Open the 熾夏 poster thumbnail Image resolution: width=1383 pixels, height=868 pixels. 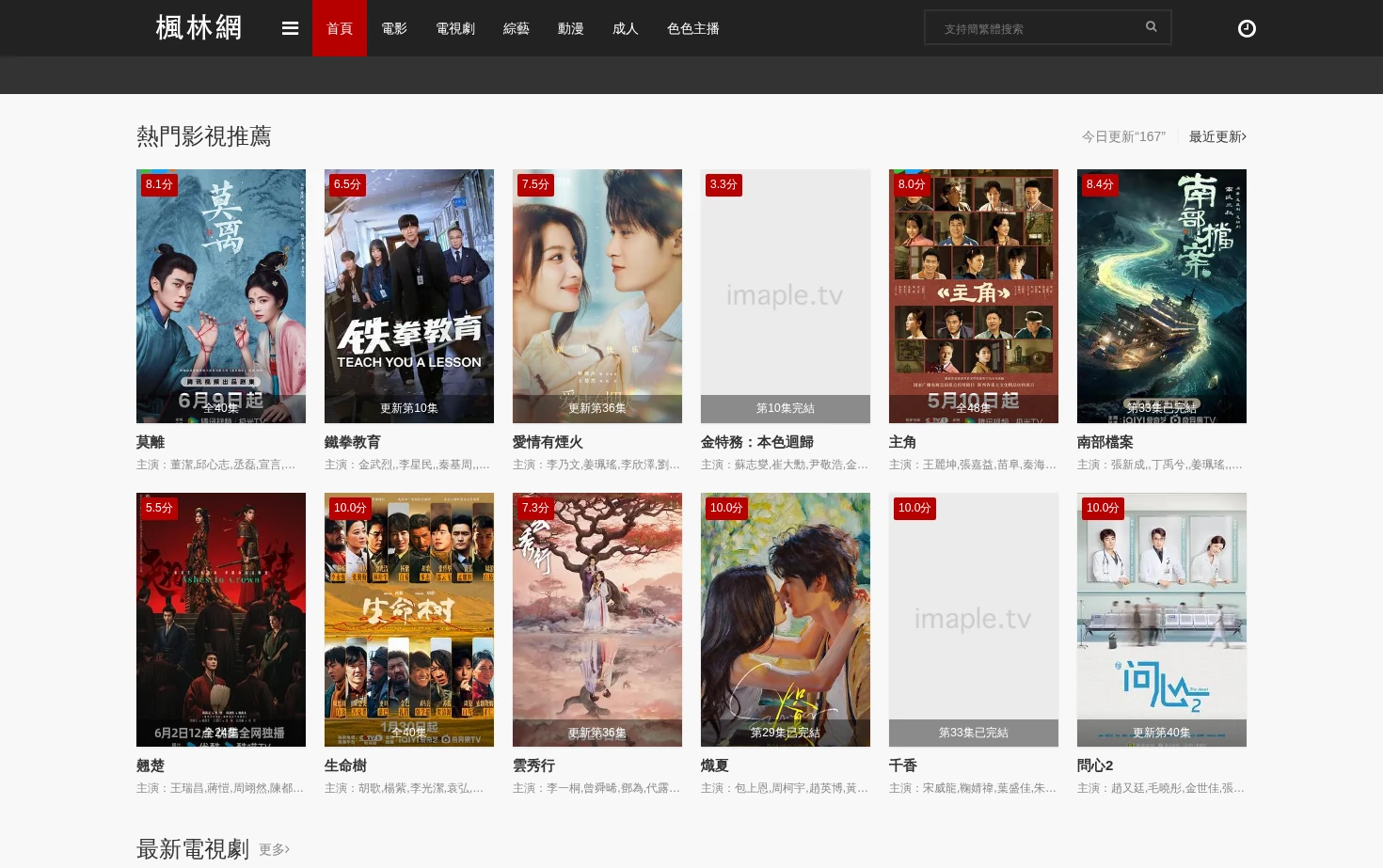point(786,620)
